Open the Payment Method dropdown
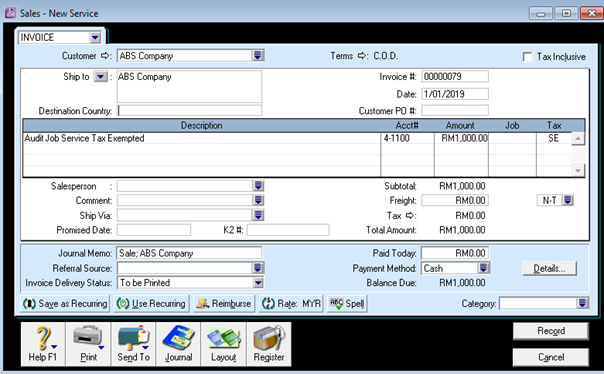Viewport: 604px width, 374px height. click(x=484, y=268)
